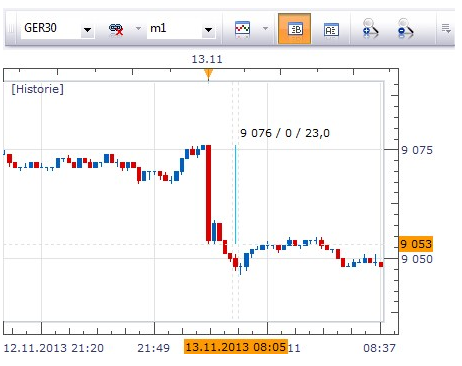Click the large red gap-down candle
The height and width of the screenshot is (366, 462).
click(x=208, y=193)
